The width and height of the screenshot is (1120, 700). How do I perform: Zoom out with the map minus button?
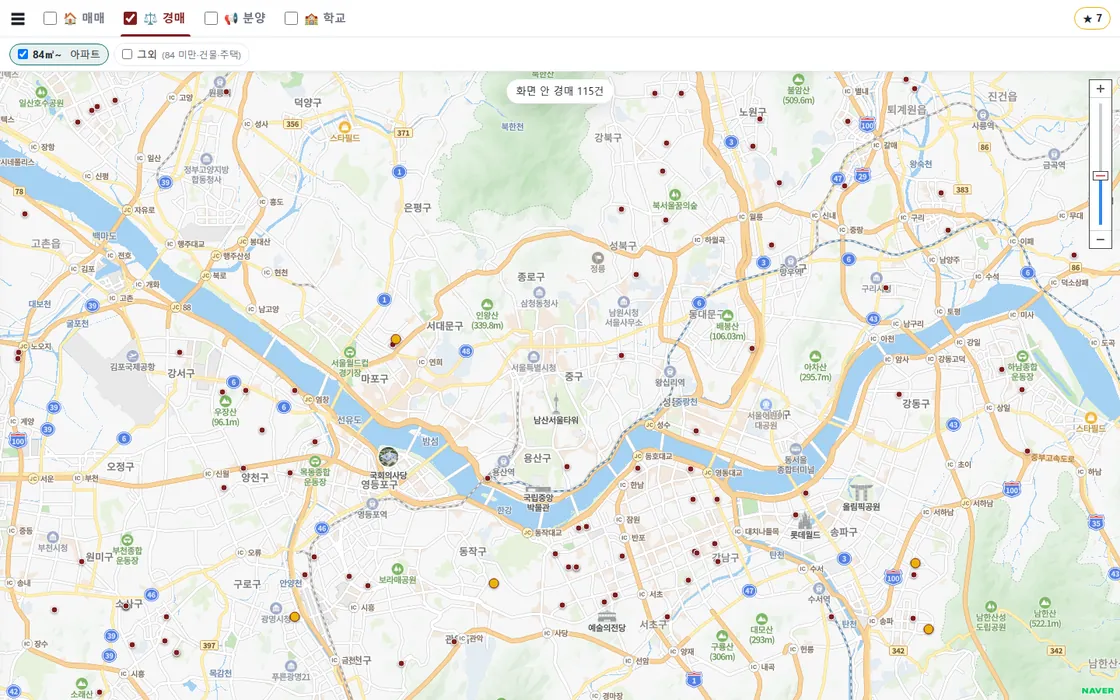point(1100,239)
